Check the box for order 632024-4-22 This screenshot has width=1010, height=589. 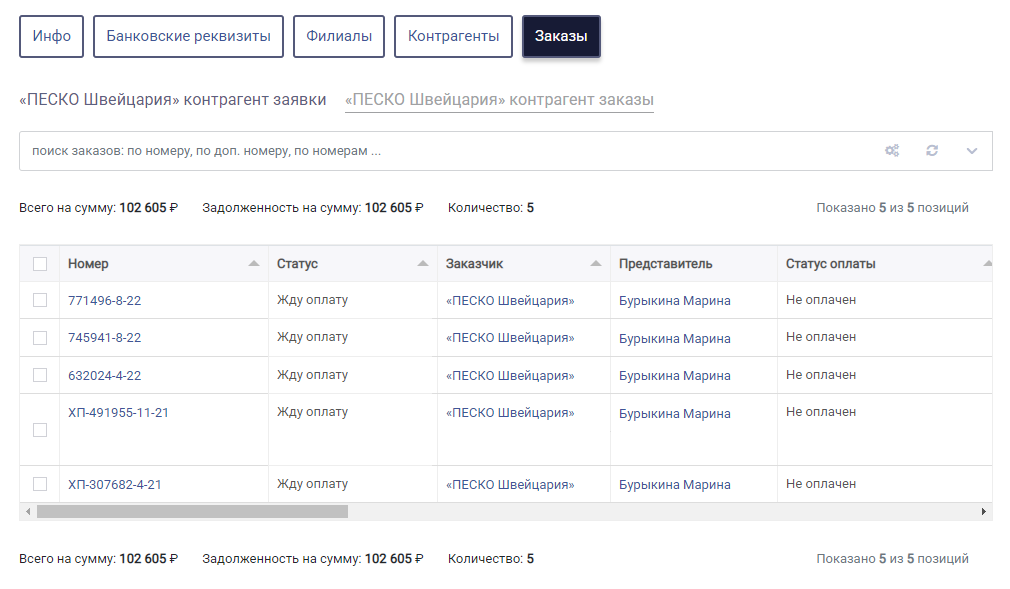click(x=40, y=375)
